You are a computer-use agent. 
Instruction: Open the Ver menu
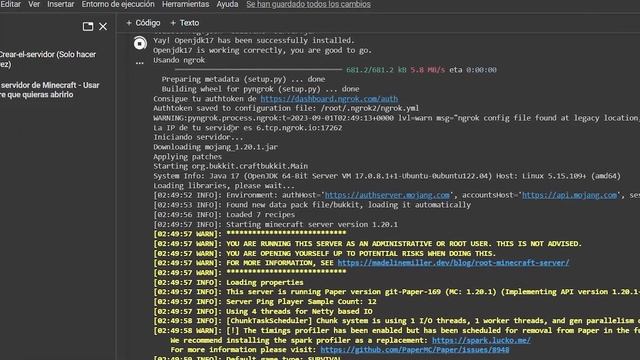[x=34, y=4]
